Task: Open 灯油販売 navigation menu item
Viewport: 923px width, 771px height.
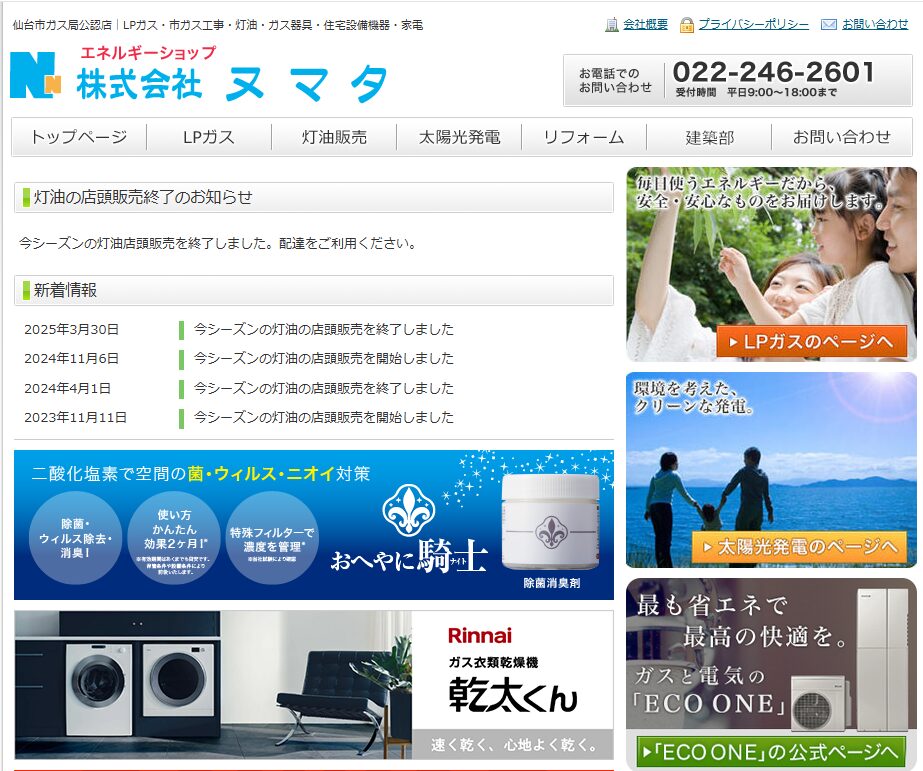Action: [334, 137]
